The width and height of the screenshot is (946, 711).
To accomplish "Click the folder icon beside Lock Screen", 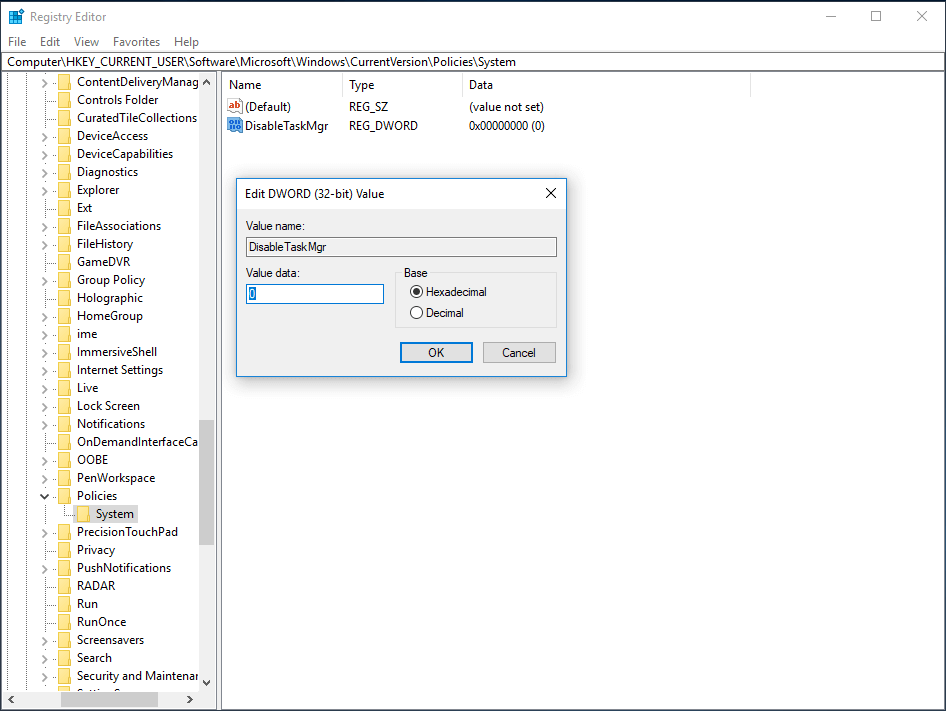I will coord(63,405).
